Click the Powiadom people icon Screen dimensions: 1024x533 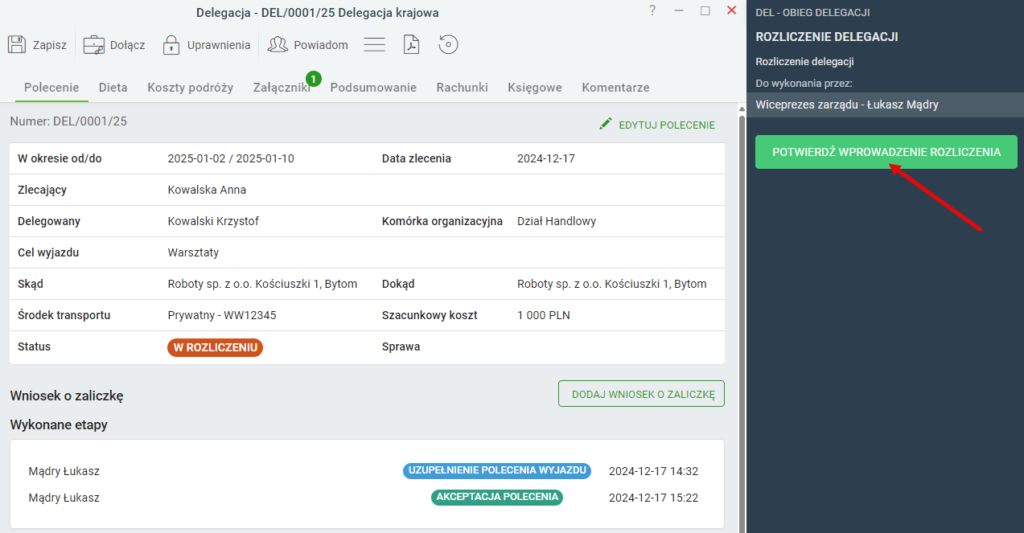(x=278, y=44)
